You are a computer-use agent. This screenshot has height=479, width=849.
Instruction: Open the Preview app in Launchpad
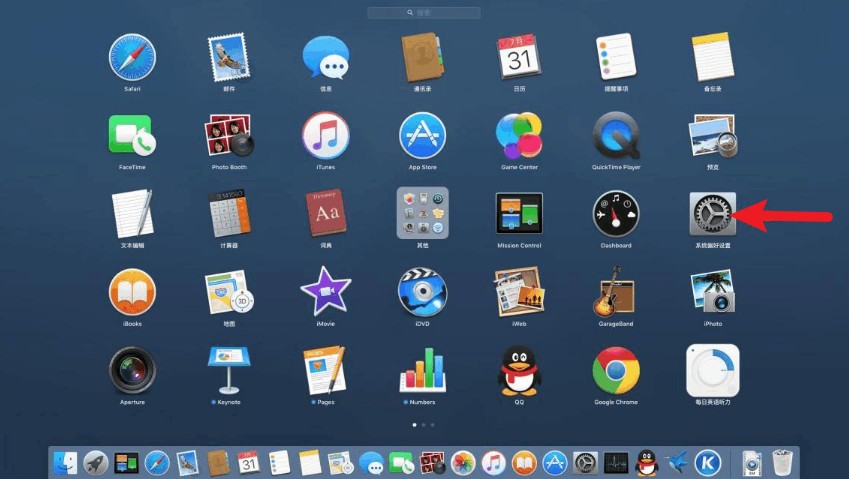713,135
